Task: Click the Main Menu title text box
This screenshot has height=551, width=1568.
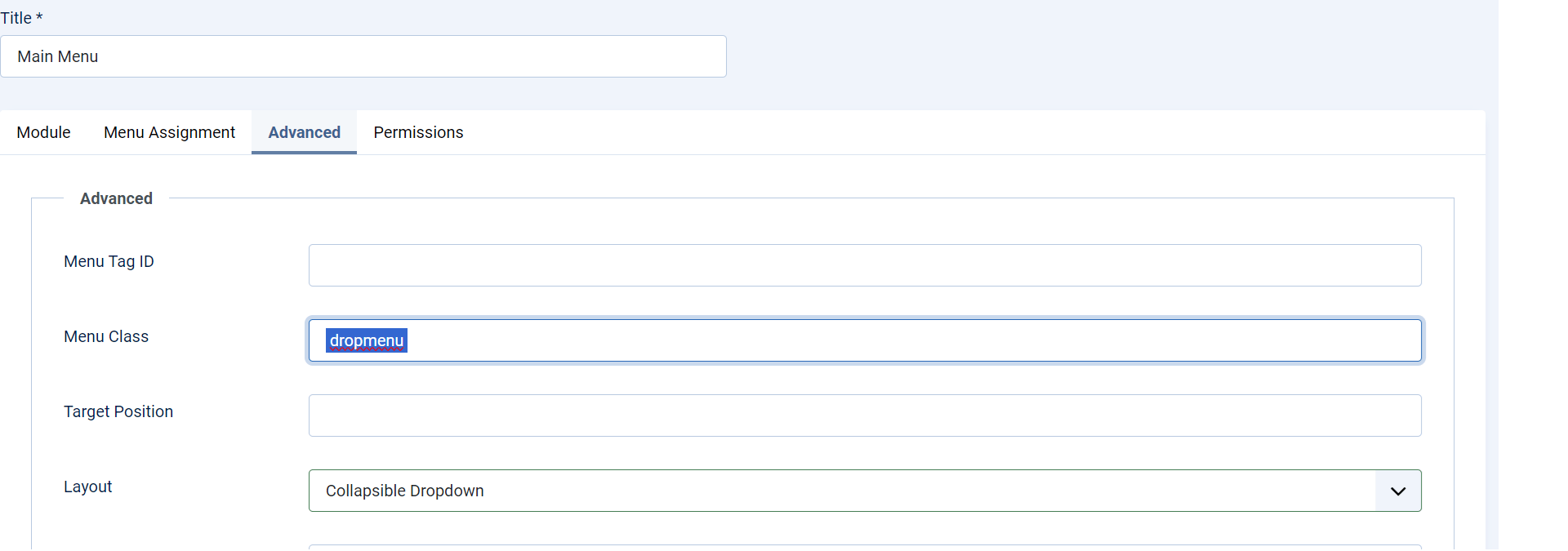Action: (x=363, y=56)
